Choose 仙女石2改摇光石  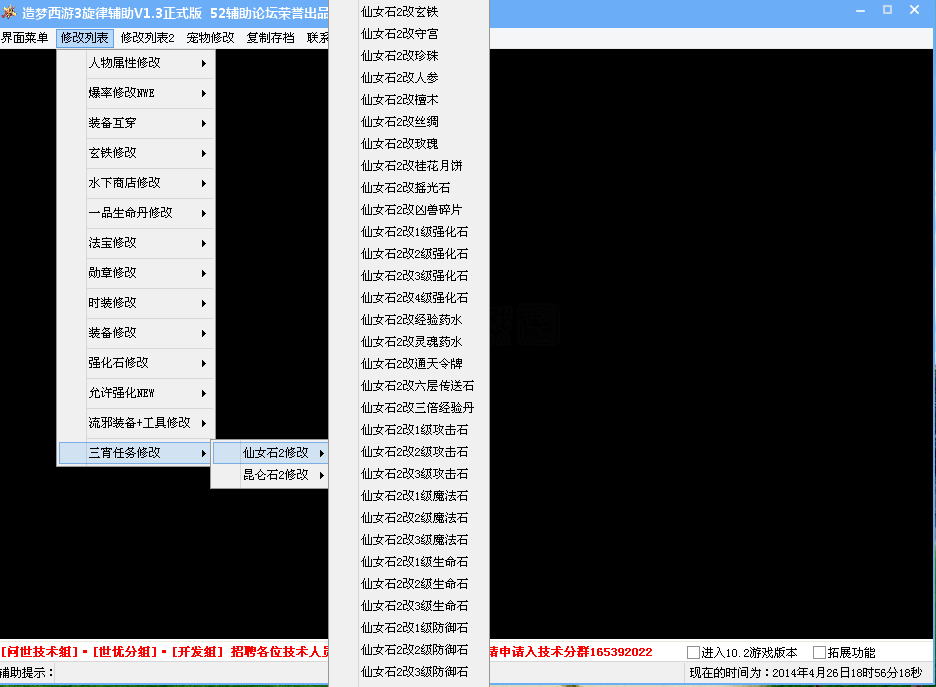409,188
